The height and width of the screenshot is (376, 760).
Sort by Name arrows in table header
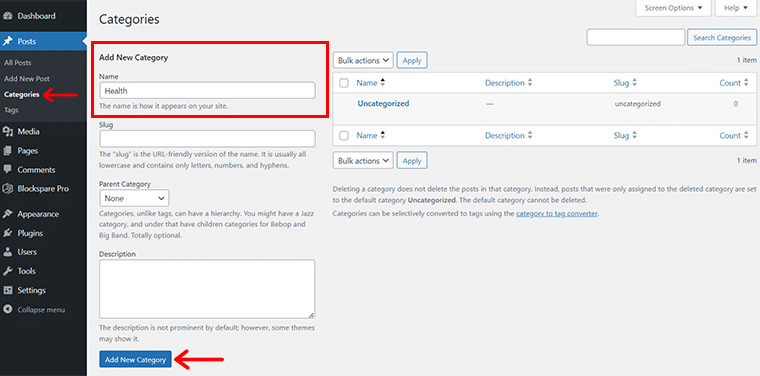tap(382, 83)
